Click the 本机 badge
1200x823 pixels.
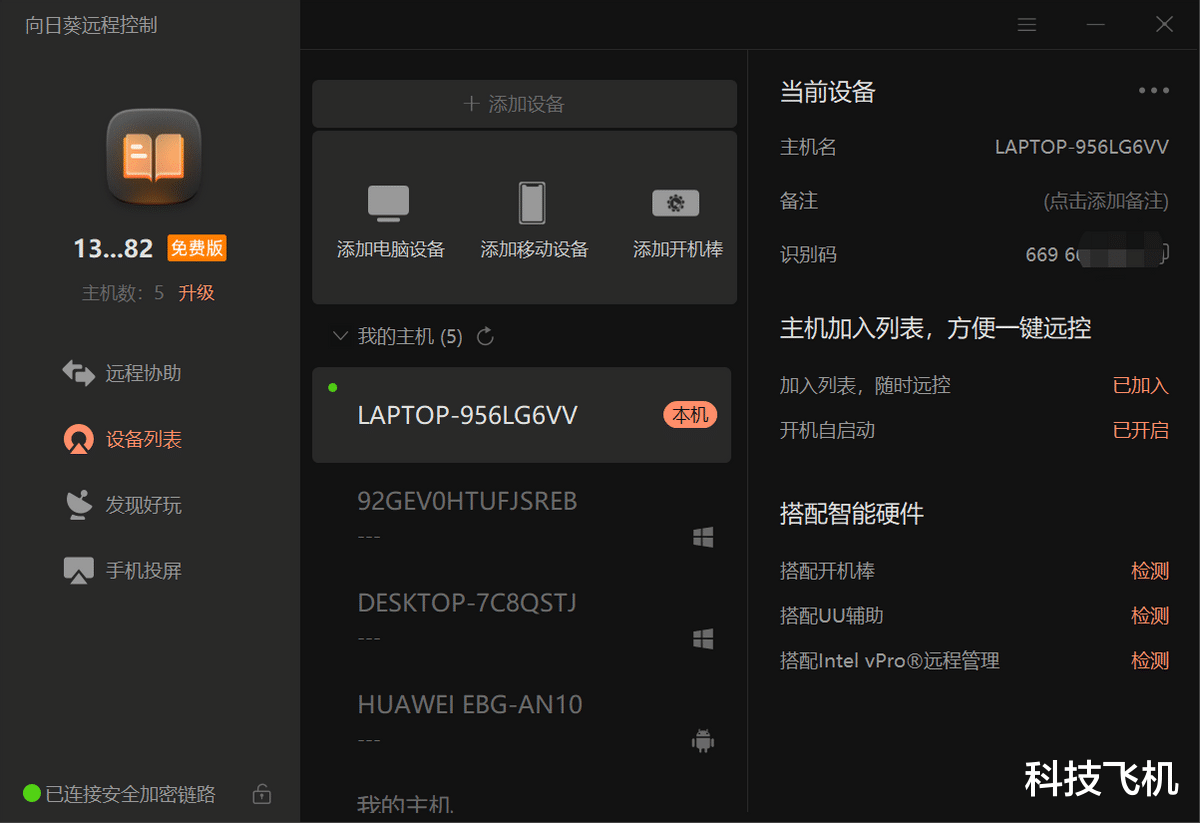pyautogui.click(x=690, y=415)
